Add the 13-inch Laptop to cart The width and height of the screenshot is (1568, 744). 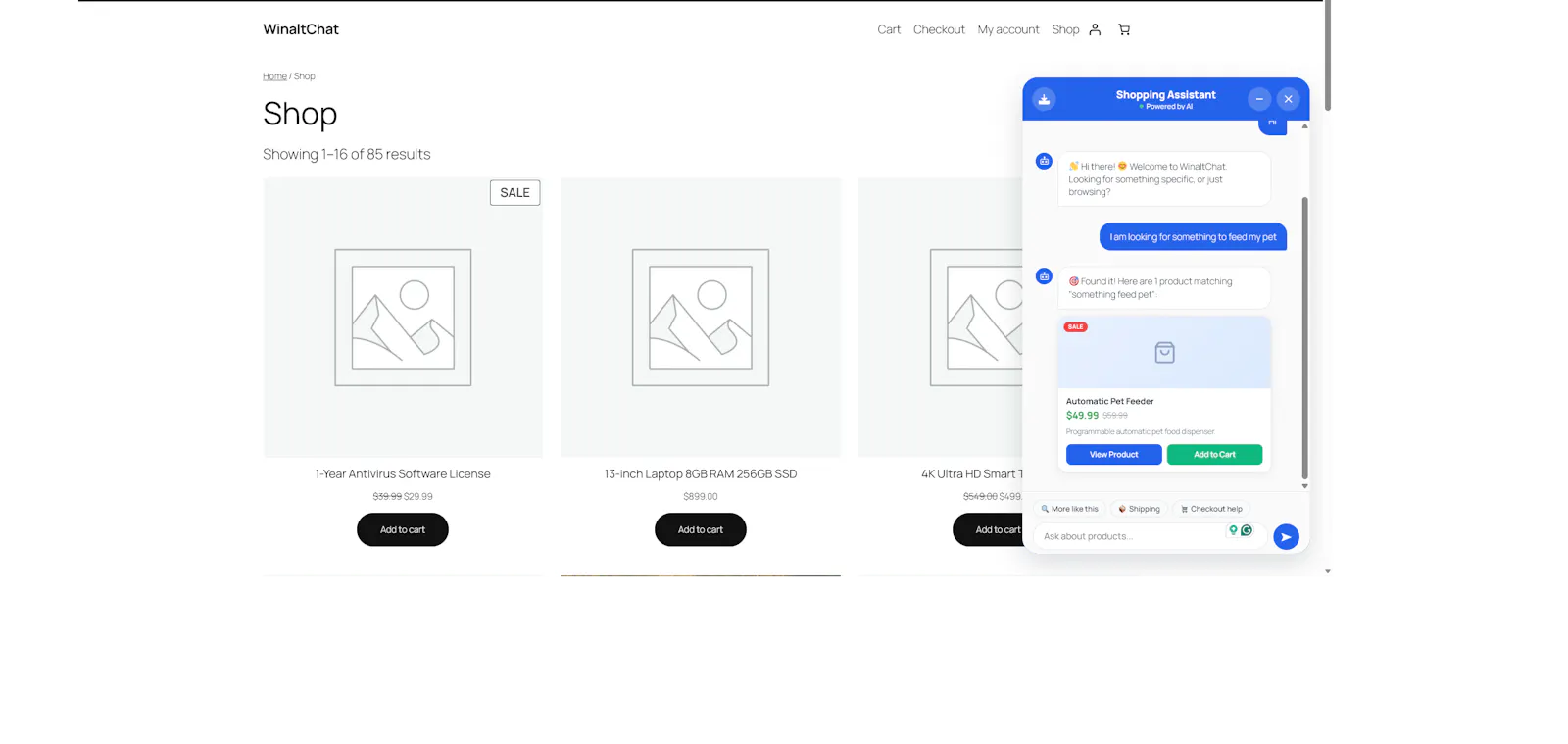pyautogui.click(x=701, y=530)
